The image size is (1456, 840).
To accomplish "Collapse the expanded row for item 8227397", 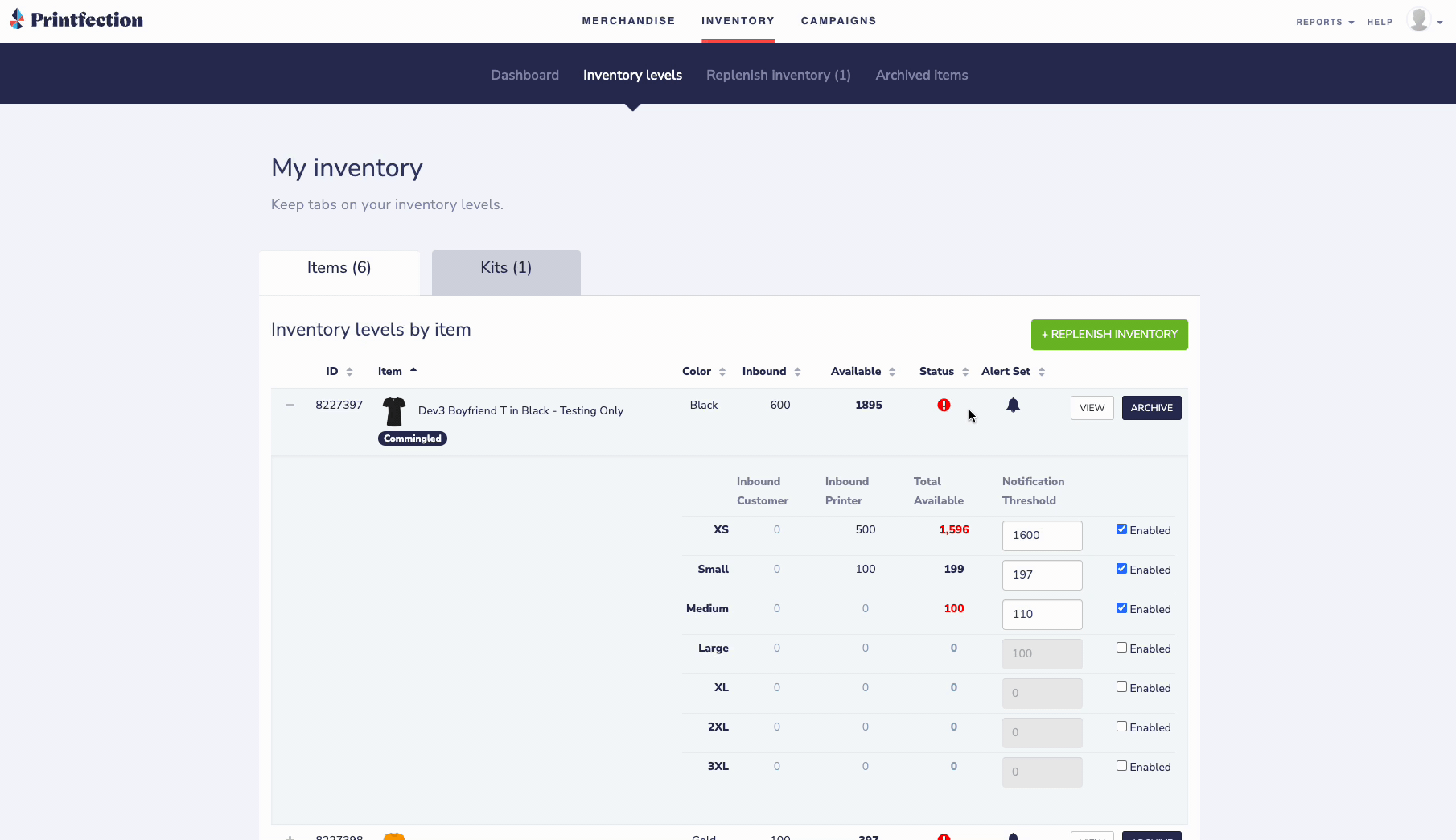I will click(290, 406).
